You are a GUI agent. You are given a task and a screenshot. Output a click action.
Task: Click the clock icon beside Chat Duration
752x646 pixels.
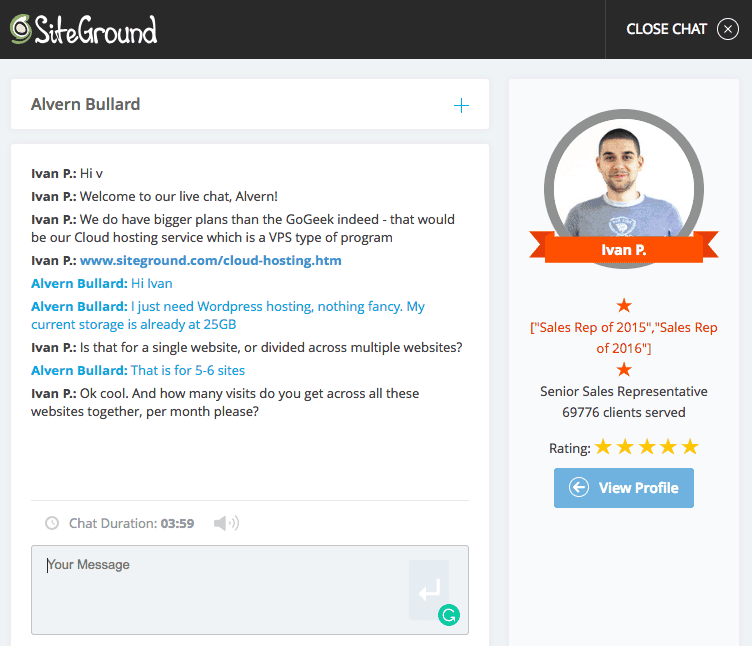tap(52, 523)
